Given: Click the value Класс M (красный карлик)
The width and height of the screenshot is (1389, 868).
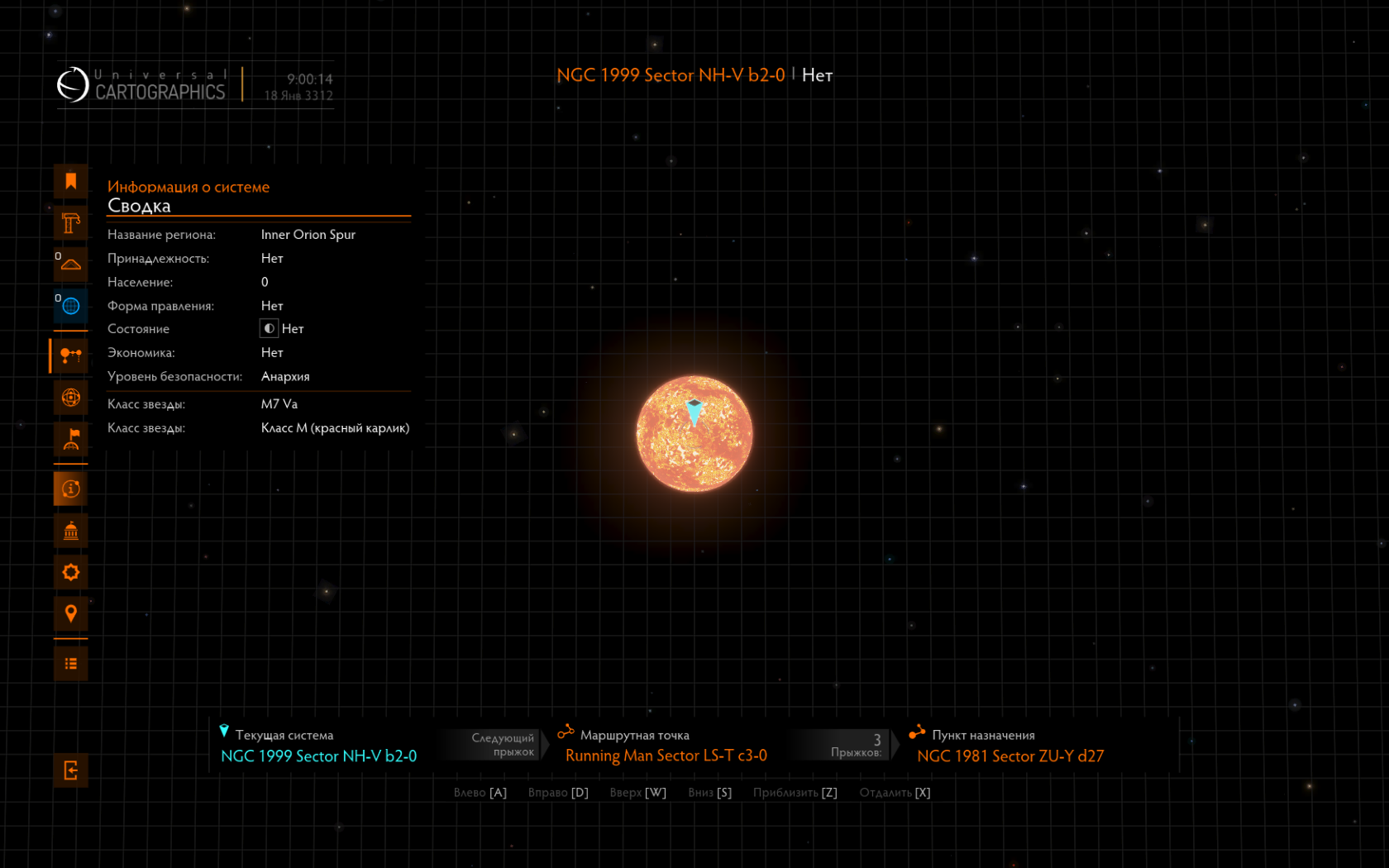Looking at the screenshot, I should [x=336, y=428].
